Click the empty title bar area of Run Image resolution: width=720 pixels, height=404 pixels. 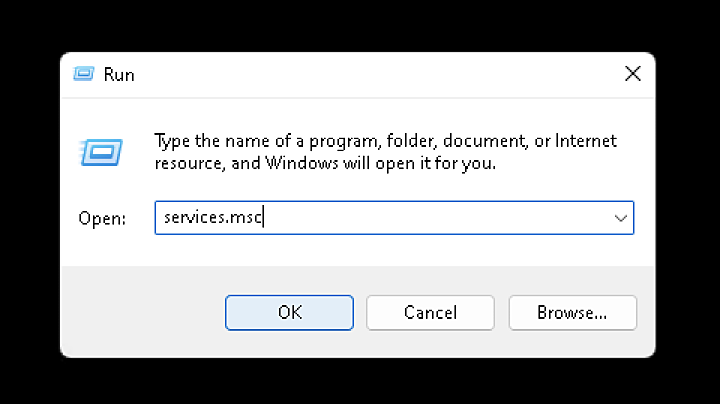click(370, 74)
